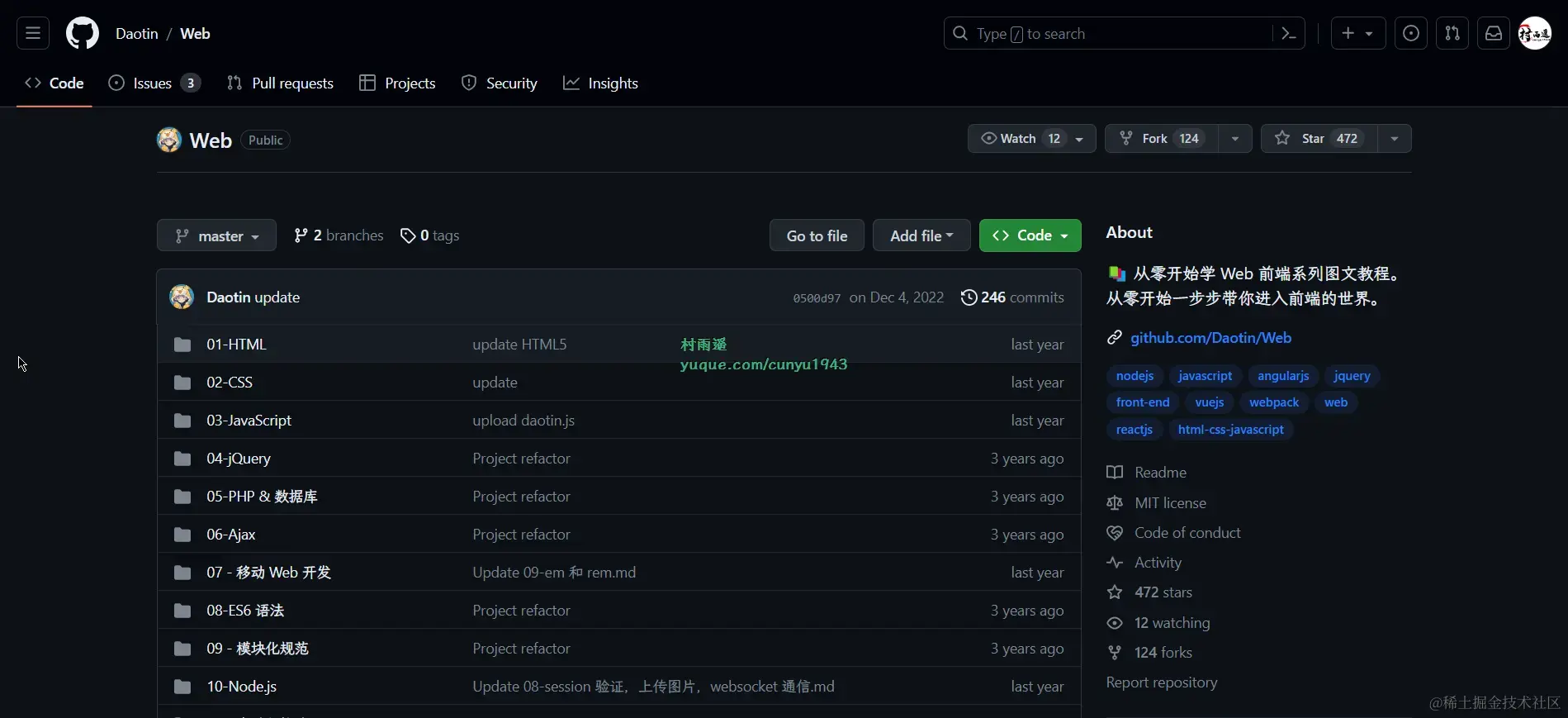
Task: Expand the star lists dropdown arrow
Action: (1394, 139)
